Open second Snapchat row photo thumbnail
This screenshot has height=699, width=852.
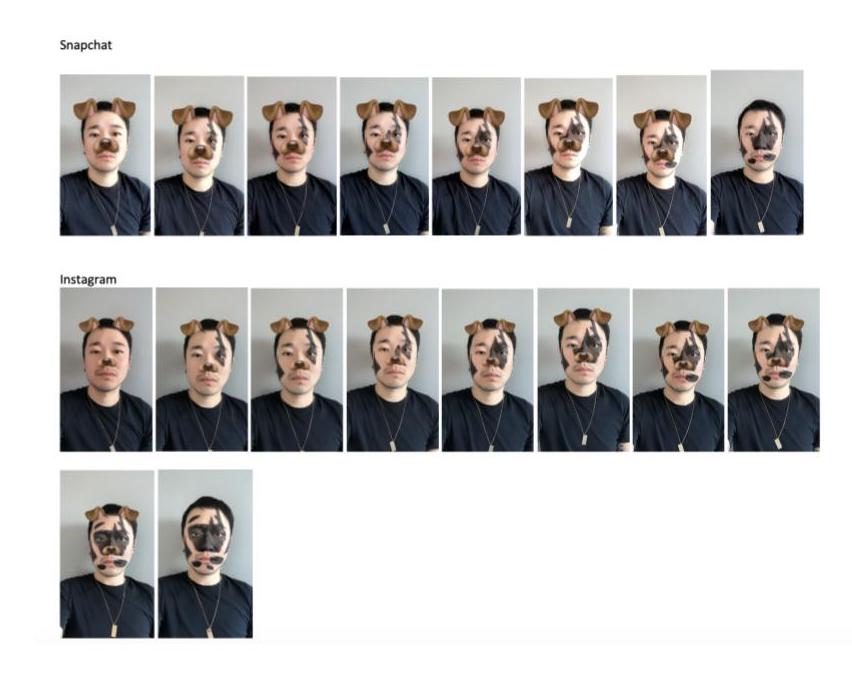199,155
